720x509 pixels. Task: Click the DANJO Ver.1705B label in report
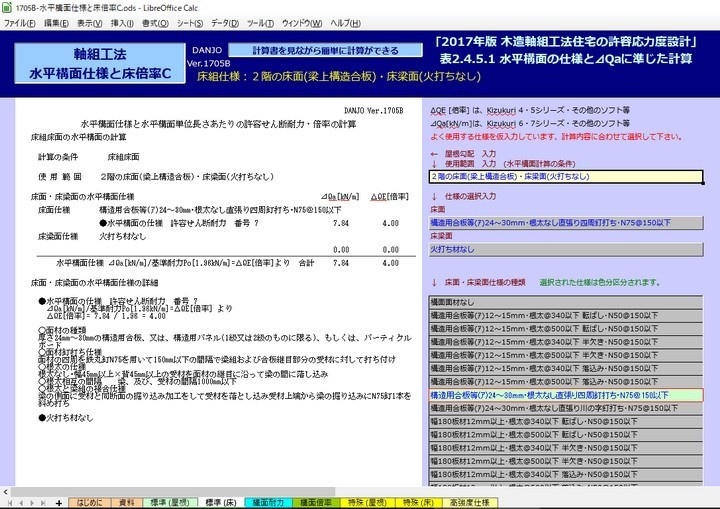(x=373, y=111)
